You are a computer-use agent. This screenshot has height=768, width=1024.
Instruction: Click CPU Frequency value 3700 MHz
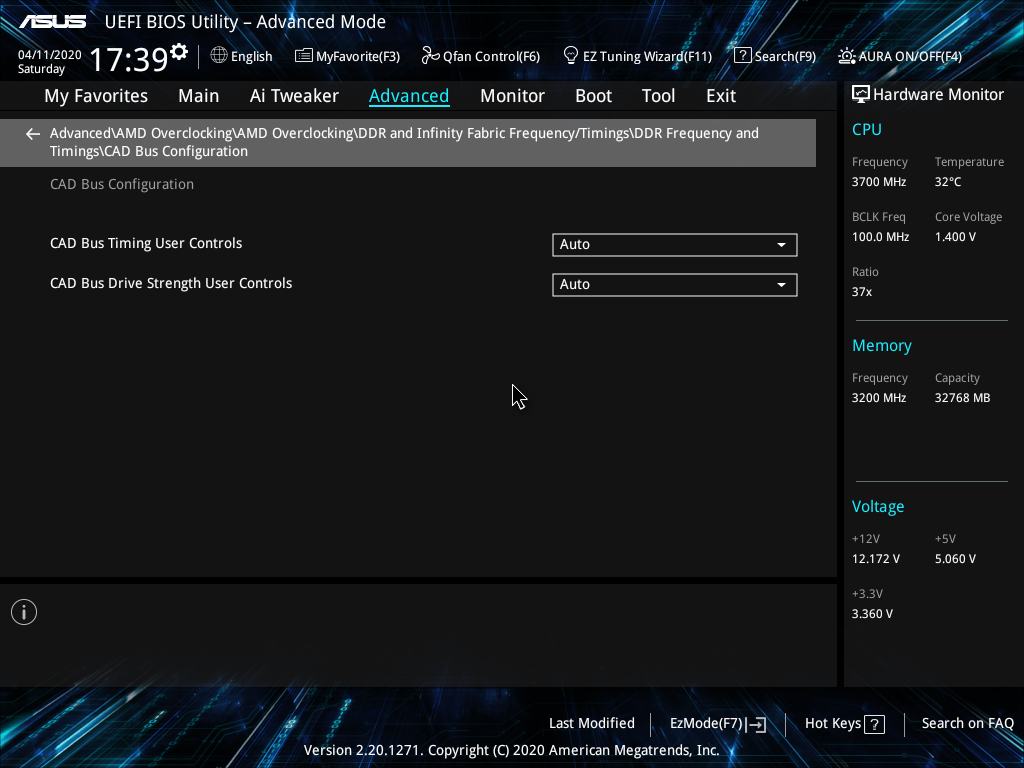click(878, 182)
